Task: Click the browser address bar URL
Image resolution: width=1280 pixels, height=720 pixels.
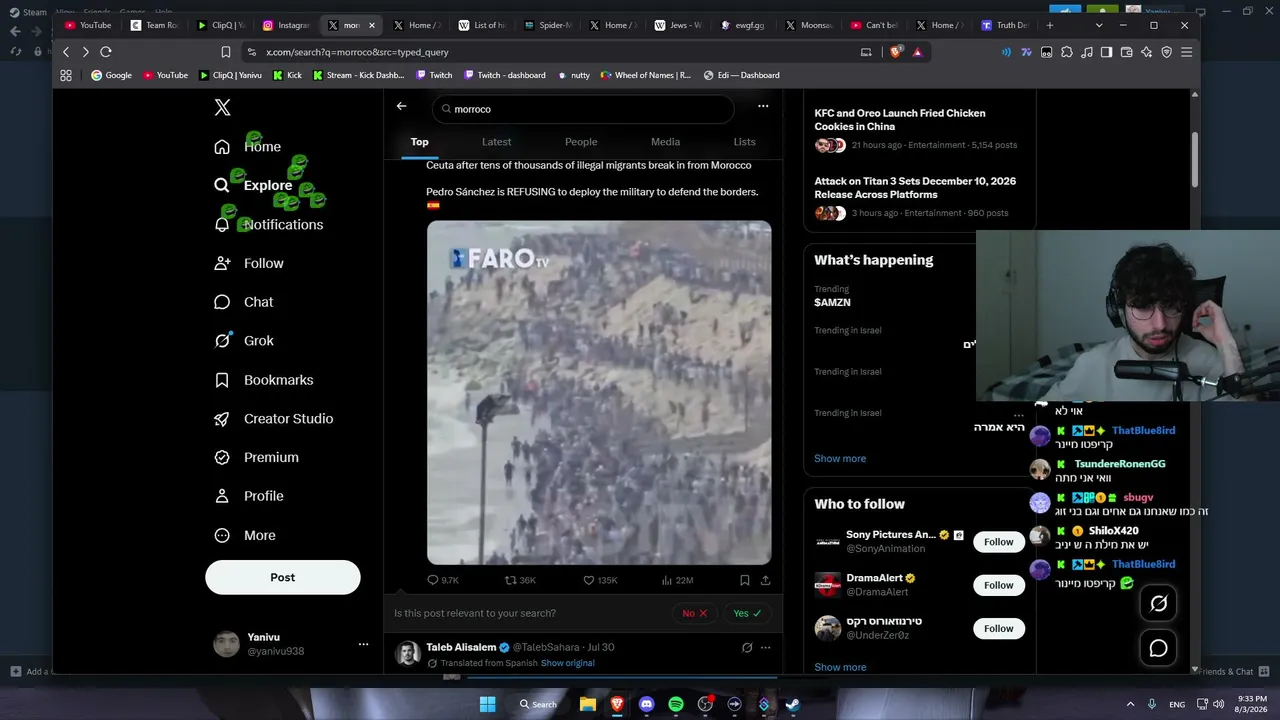Action: click(357, 52)
